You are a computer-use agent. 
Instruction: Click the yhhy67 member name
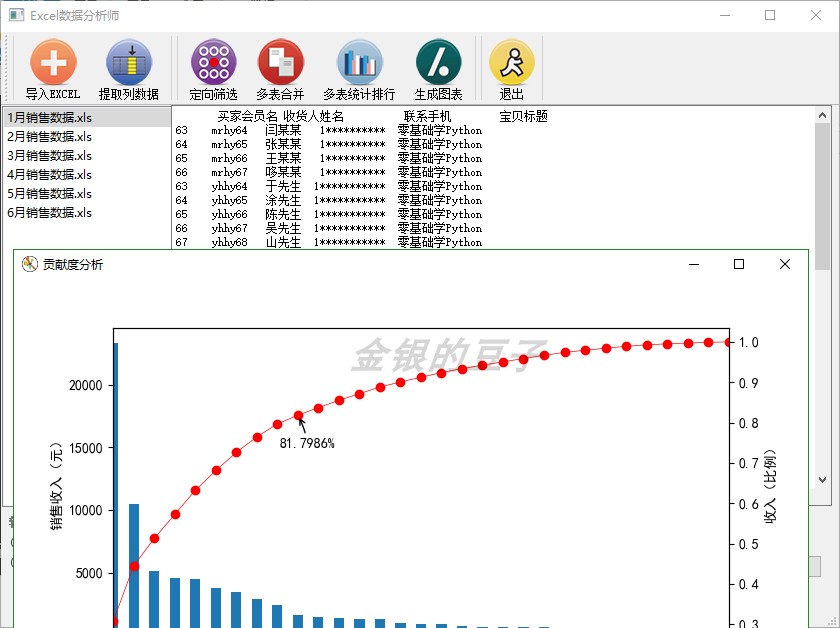(229, 228)
